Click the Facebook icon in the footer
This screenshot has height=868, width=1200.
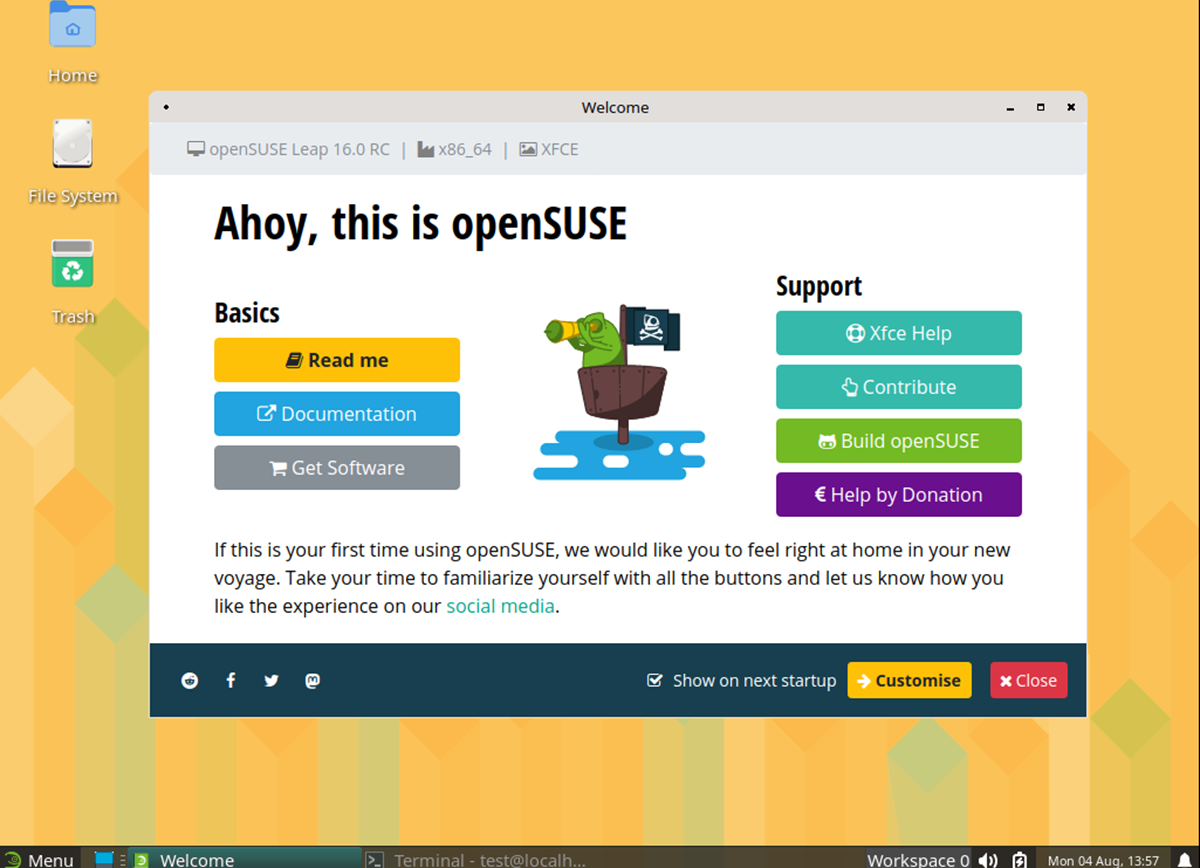(x=231, y=680)
